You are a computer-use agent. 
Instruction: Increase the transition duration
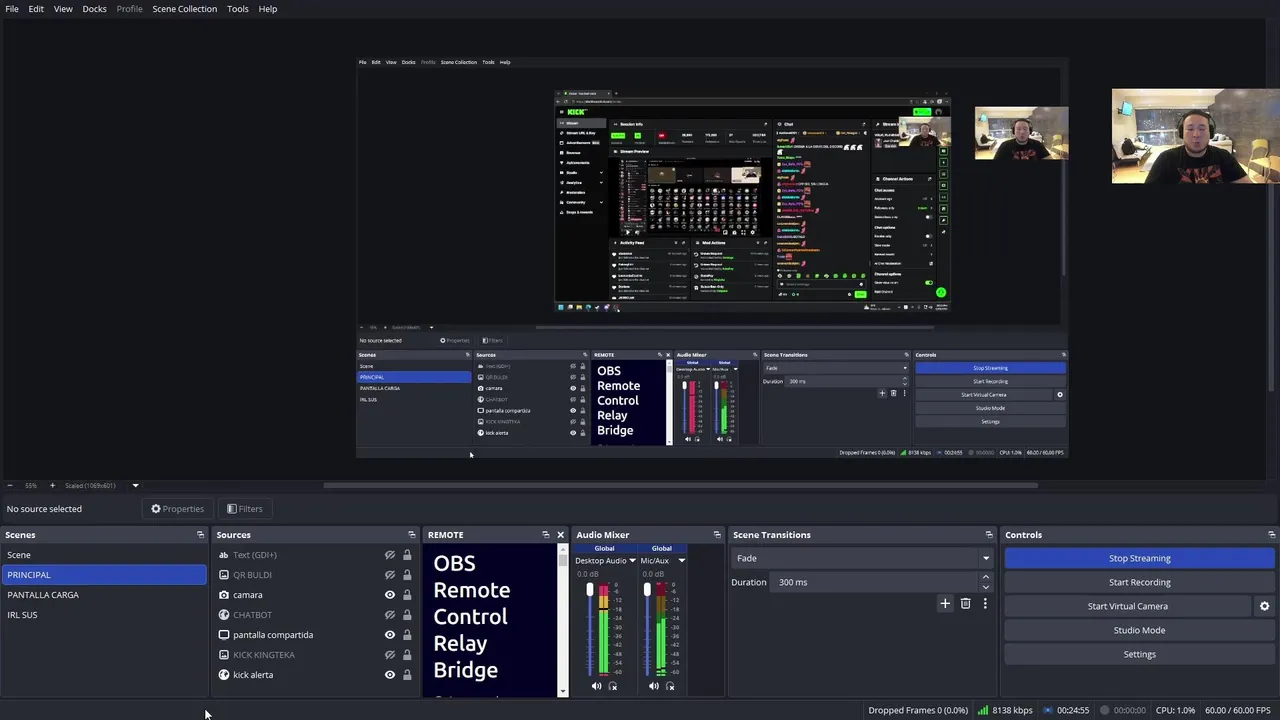coord(986,577)
